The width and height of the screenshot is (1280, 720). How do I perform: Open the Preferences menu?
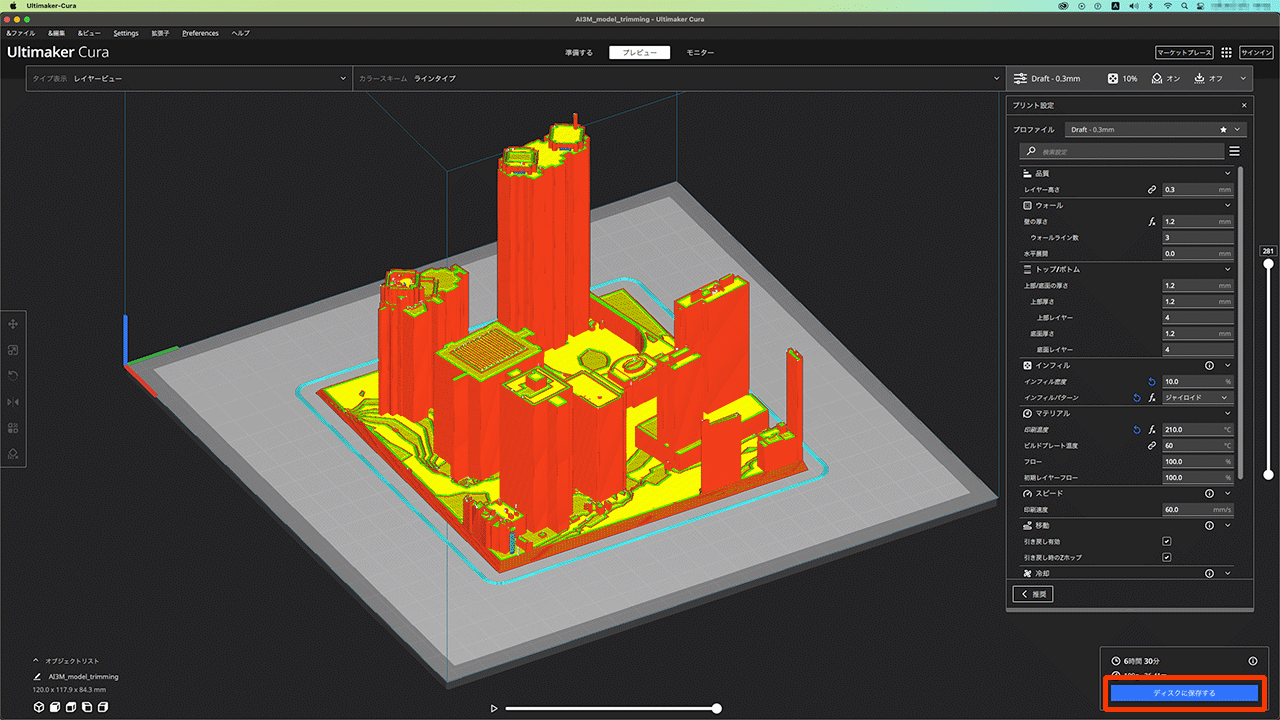tap(200, 33)
